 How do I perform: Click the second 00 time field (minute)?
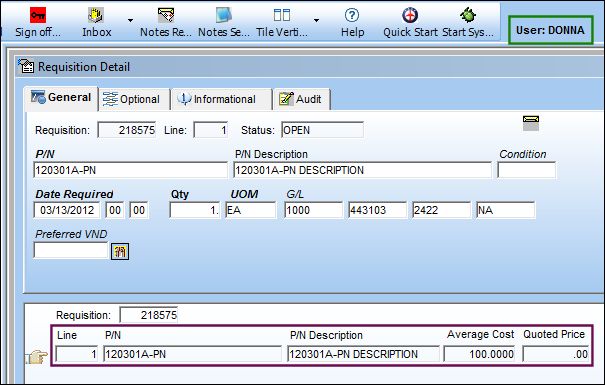coord(139,210)
